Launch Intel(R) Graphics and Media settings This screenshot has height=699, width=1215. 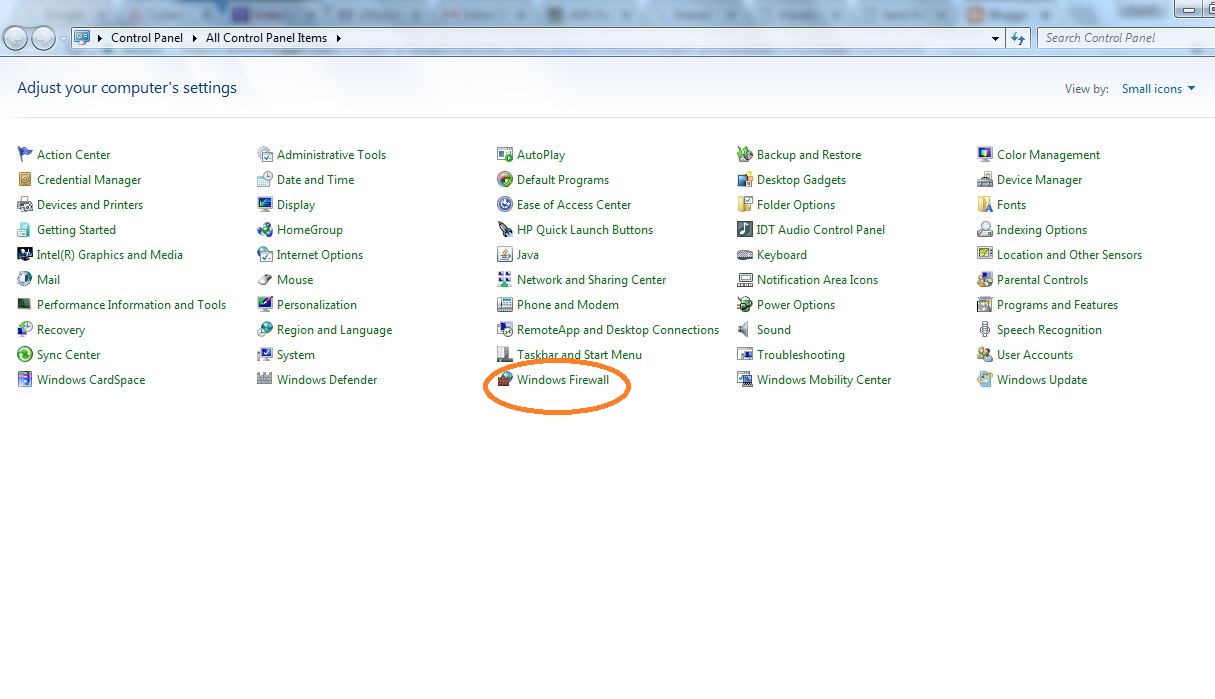point(110,254)
